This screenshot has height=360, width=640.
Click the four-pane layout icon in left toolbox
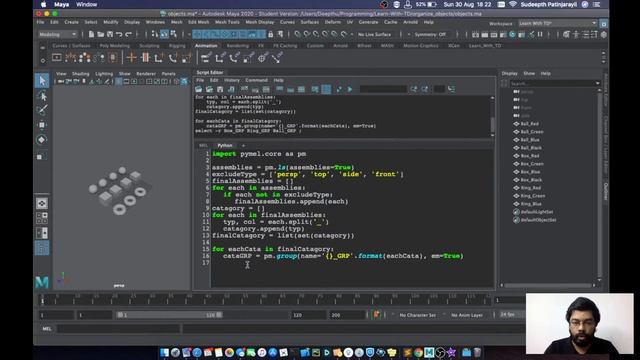[42, 218]
